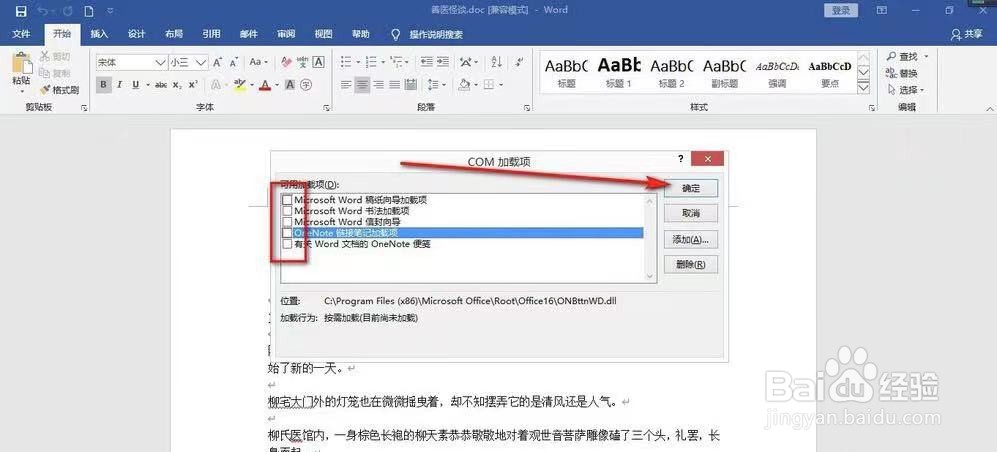Image resolution: width=997 pixels, height=452 pixels.
Task: Apply the 标题 1 style from gallery
Action: pyautogui.click(x=619, y=72)
